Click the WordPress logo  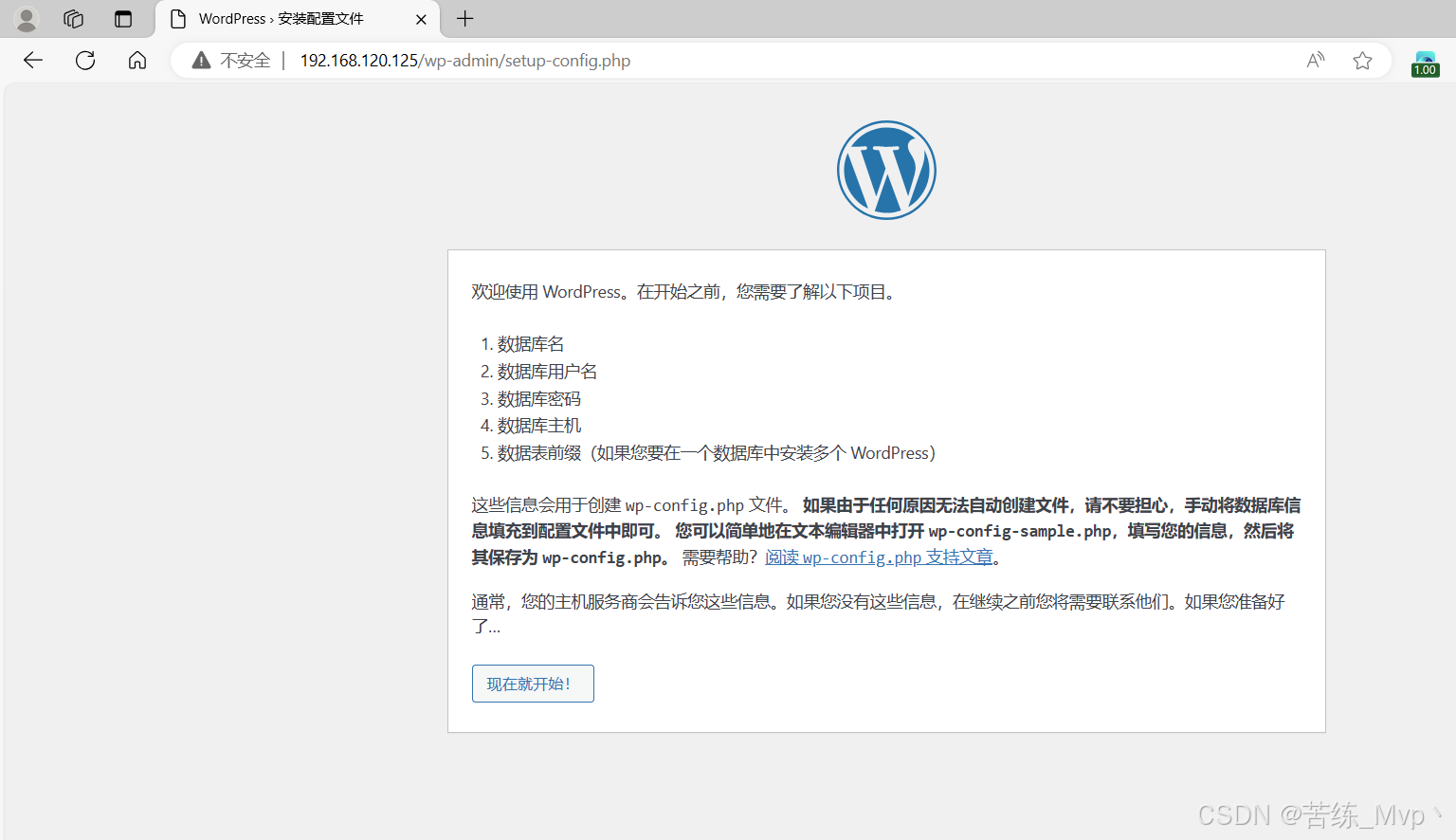click(885, 170)
